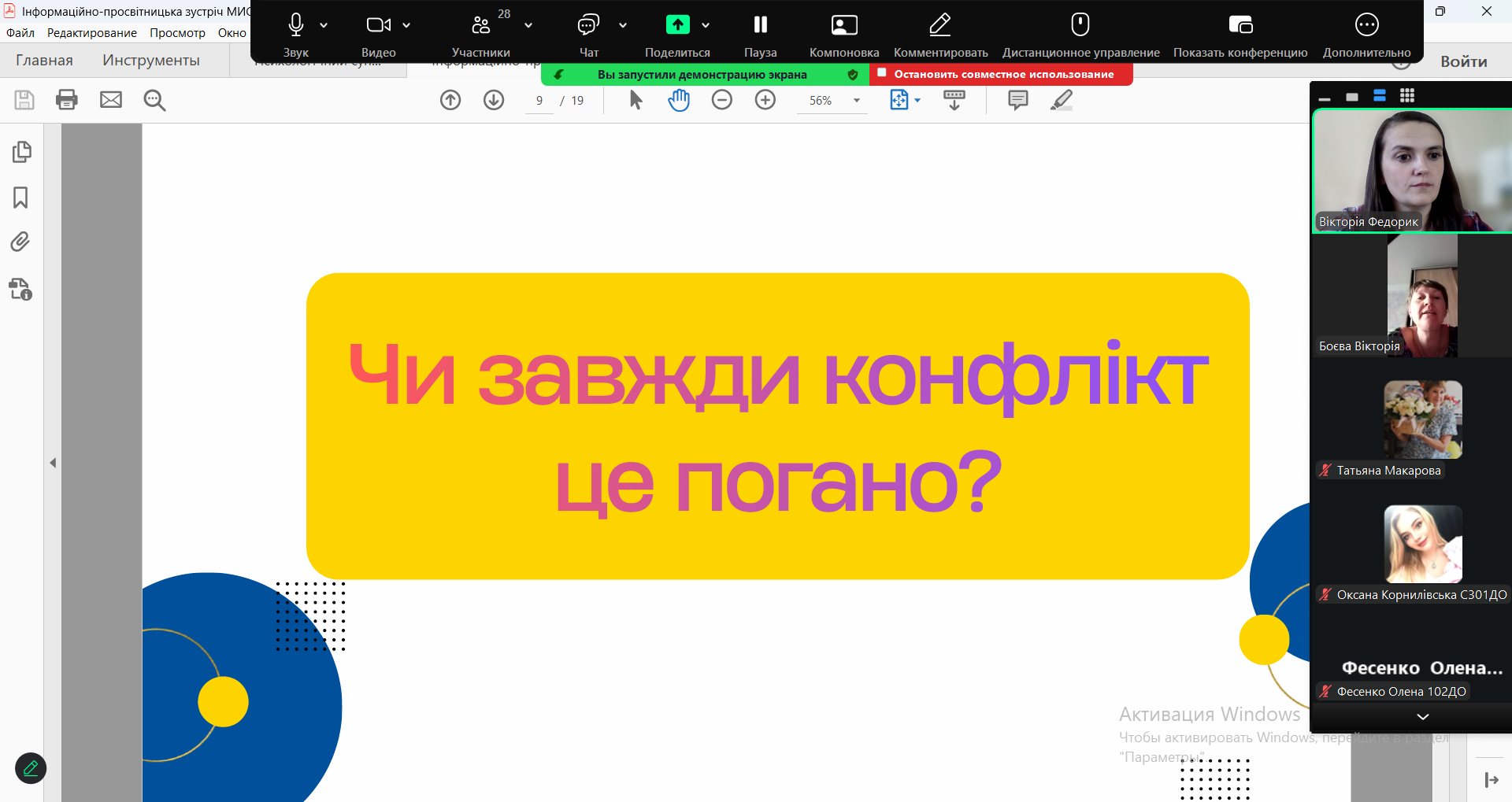
Task: Click the page number field showing 9
Action: pyautogui.click(x=539, y=101)
